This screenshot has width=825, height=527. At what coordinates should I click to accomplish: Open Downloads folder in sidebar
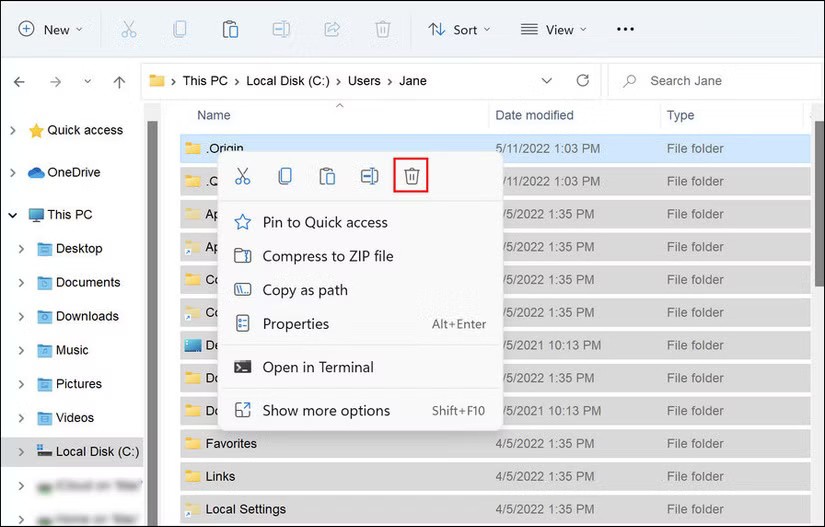(x=87, y=316)
